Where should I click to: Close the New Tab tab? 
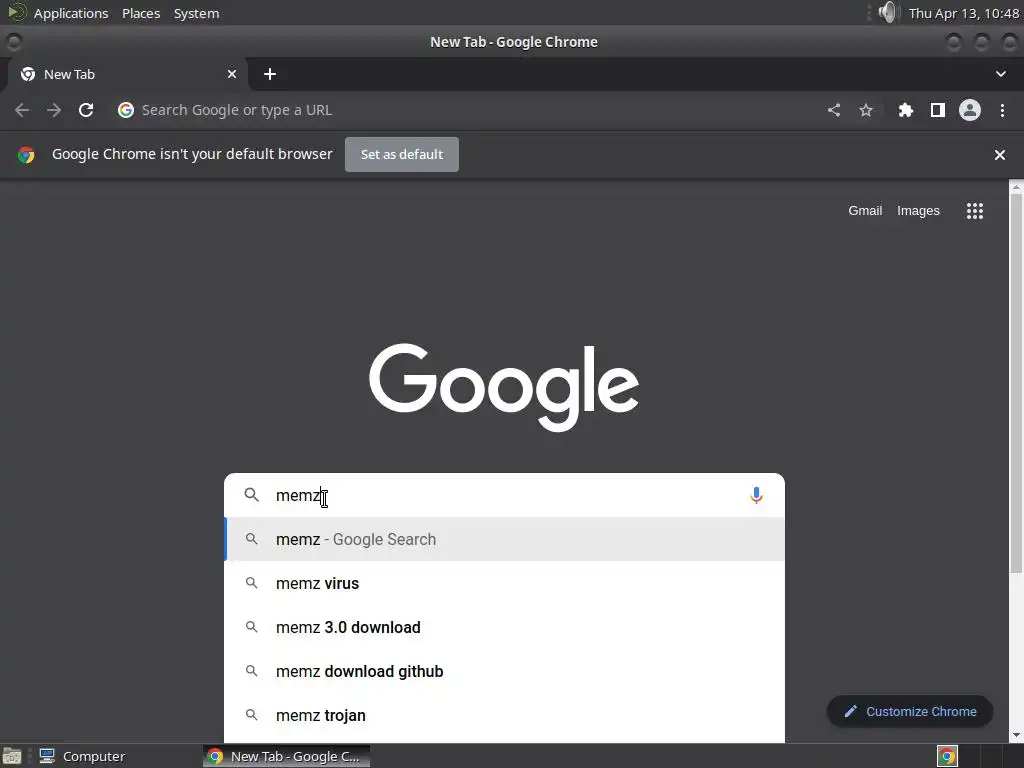pyautogui.click(x=231, y=74)
